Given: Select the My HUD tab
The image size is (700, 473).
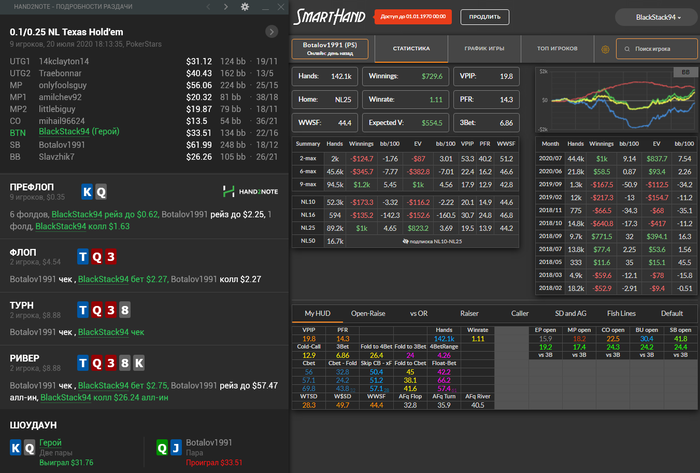Looking at the screenshot, I should [317, 313].
